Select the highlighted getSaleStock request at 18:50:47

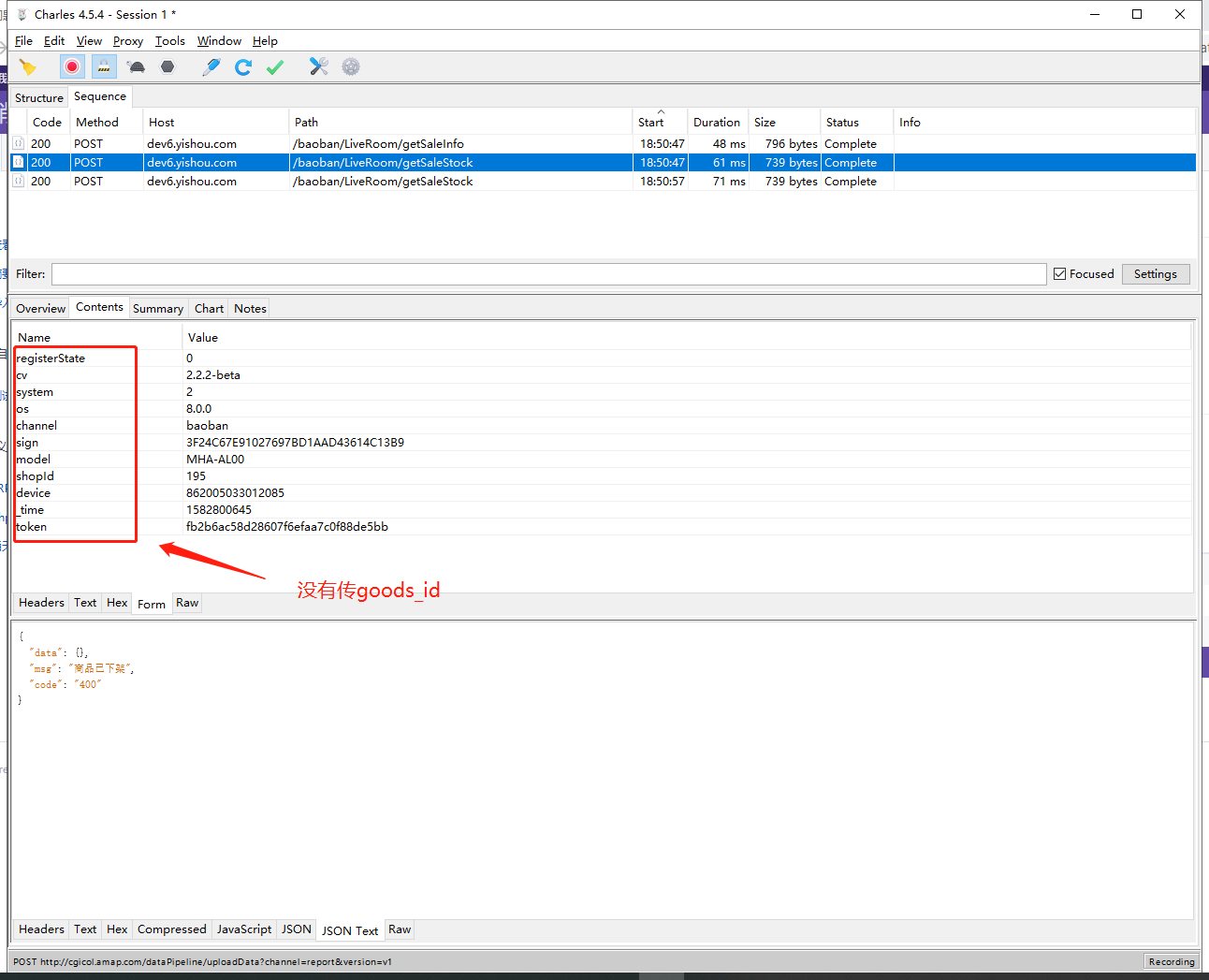tap(604, 162)
